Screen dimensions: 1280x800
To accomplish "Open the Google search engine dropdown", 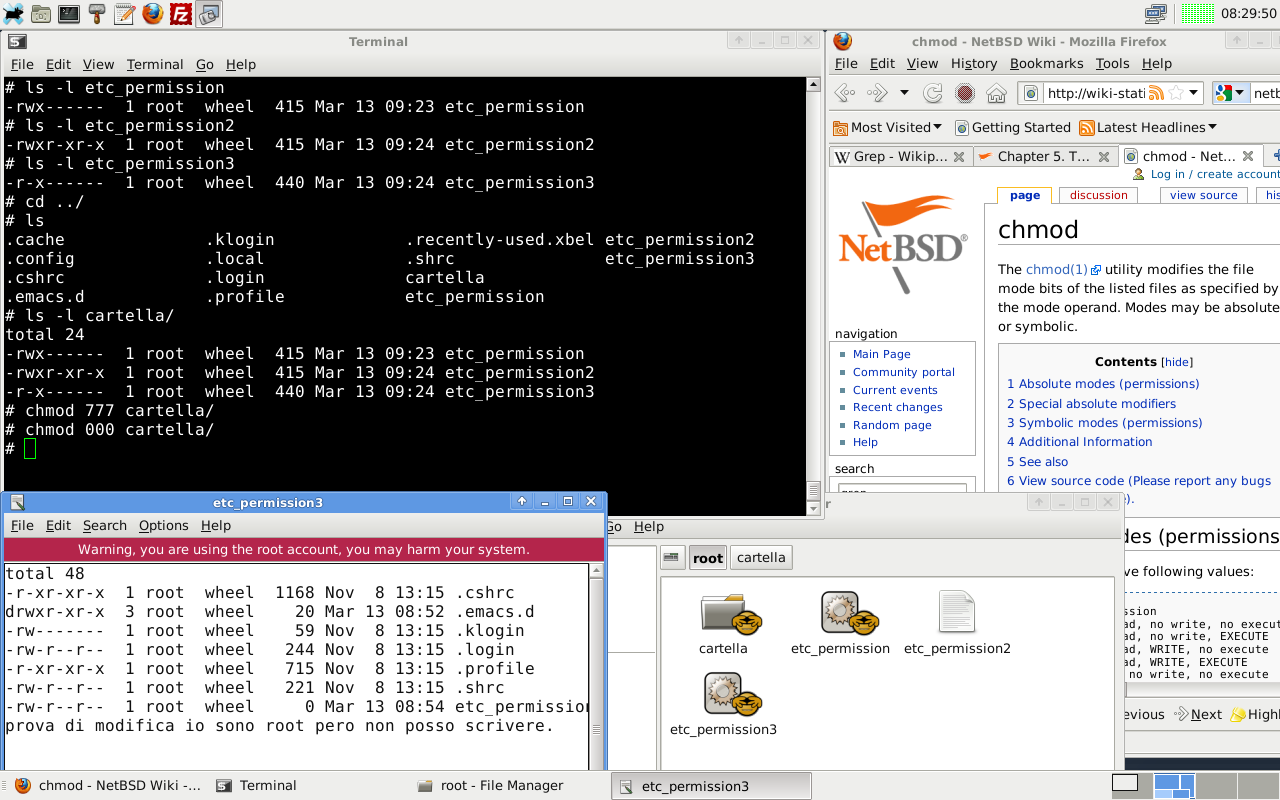I will pyautogui.click(x=1230, y=93).
